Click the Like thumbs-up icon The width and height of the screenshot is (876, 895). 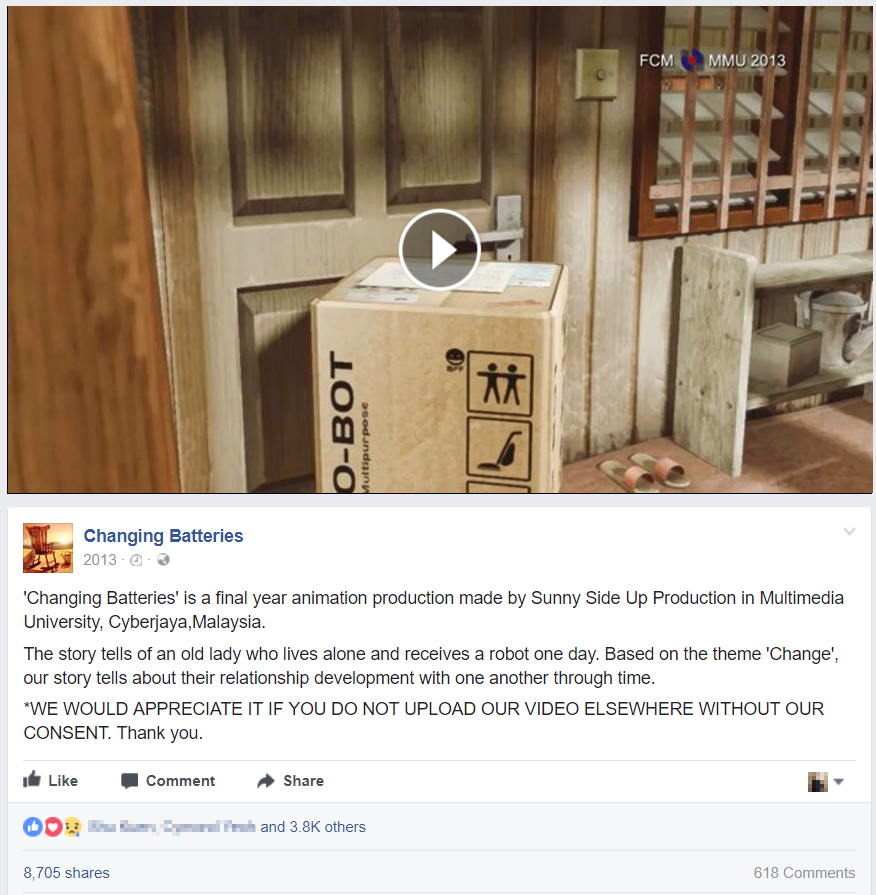tap(32, 780)
